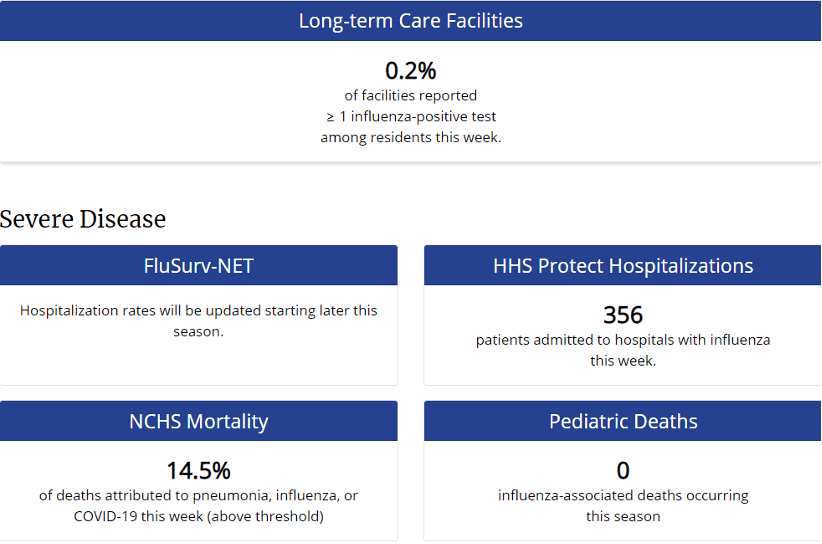Click the Long-term Care Facilities header

(410, 21)
